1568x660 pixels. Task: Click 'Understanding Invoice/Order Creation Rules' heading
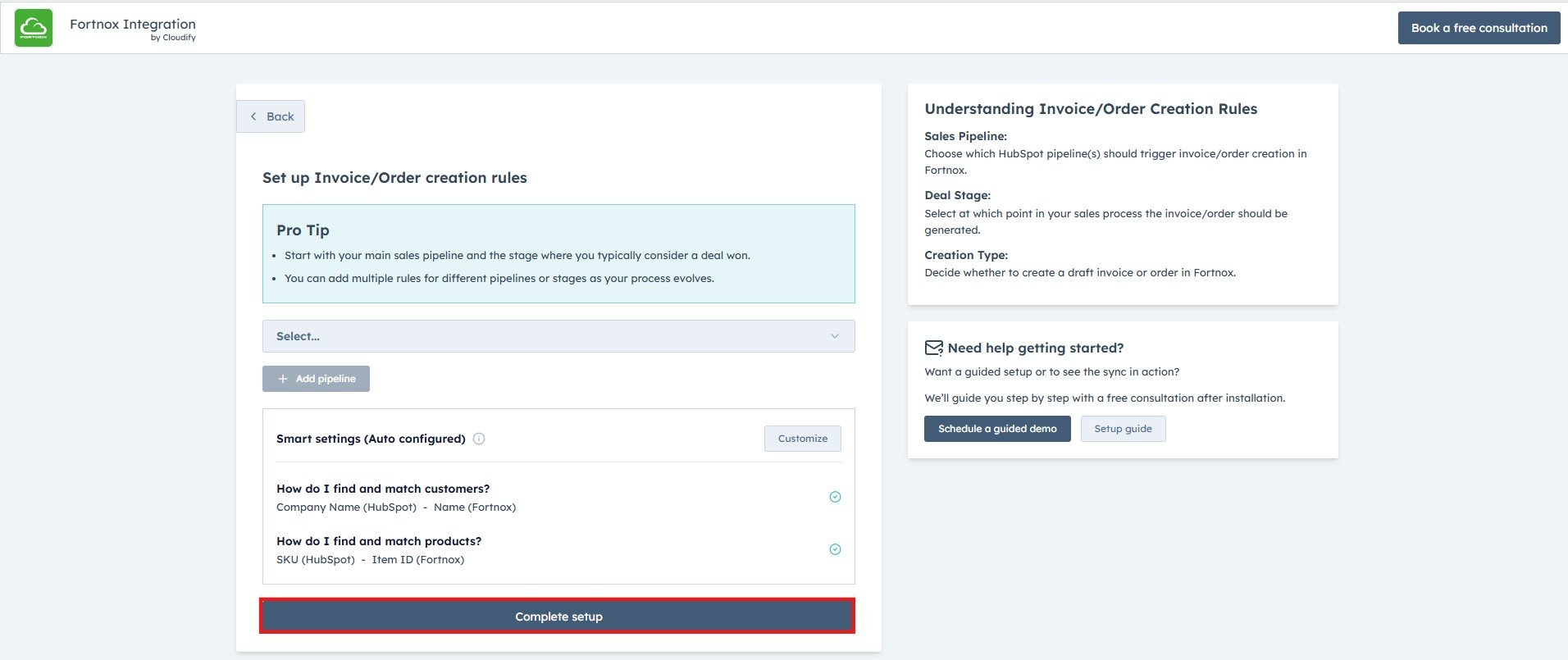(1091, 109)
